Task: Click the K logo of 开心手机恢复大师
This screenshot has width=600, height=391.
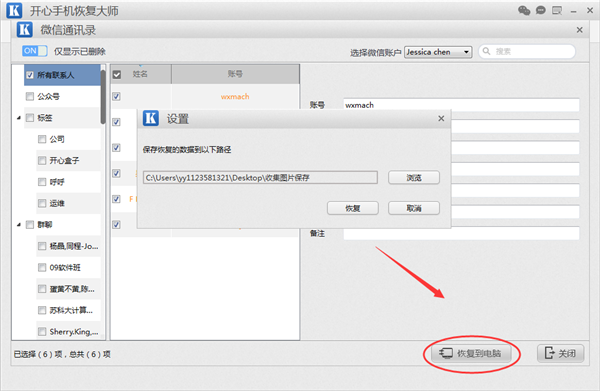Action: [14, 10]
